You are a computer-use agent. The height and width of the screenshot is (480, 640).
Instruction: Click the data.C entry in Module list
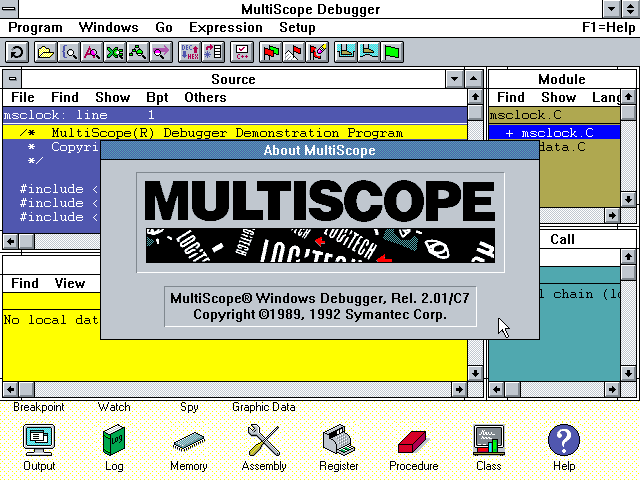tap(562, 147)
